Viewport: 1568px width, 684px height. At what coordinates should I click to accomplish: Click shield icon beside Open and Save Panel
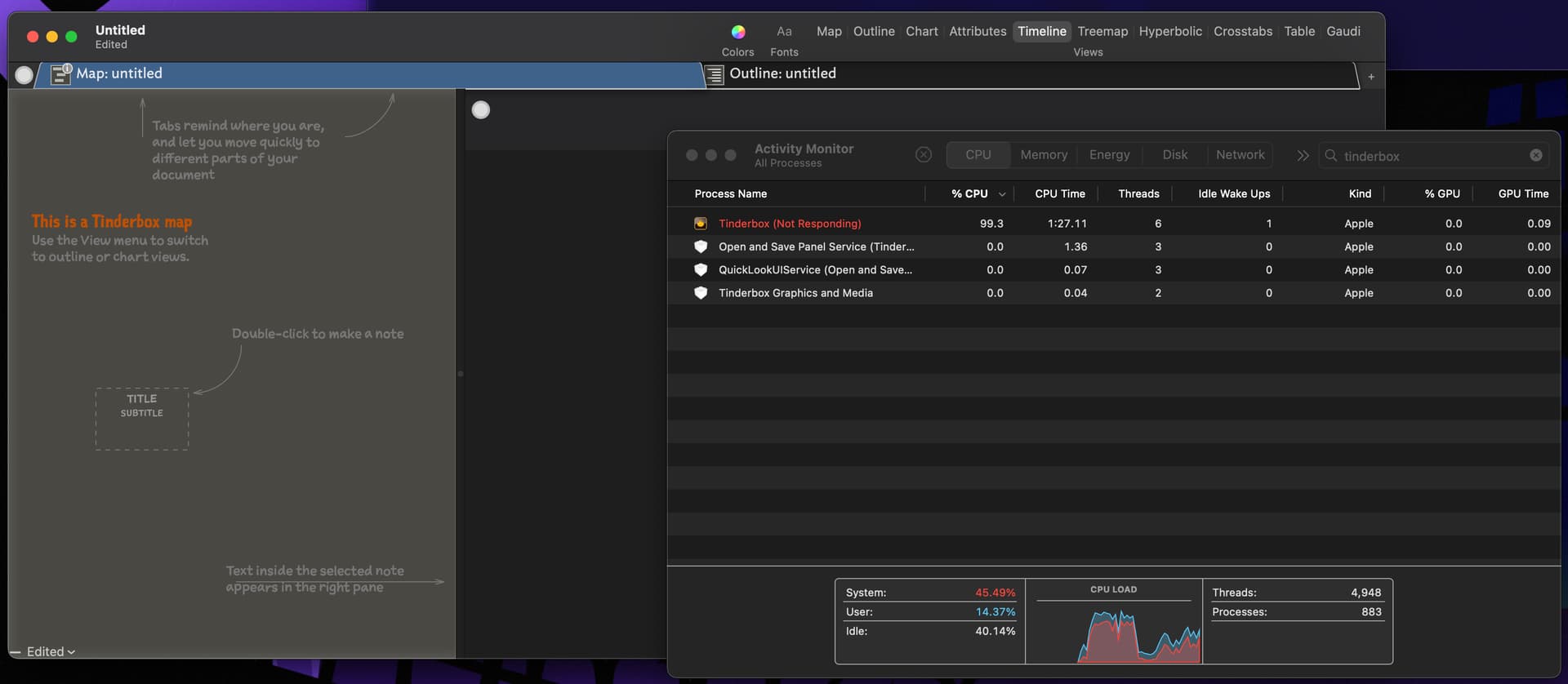(x=700, y=247)
